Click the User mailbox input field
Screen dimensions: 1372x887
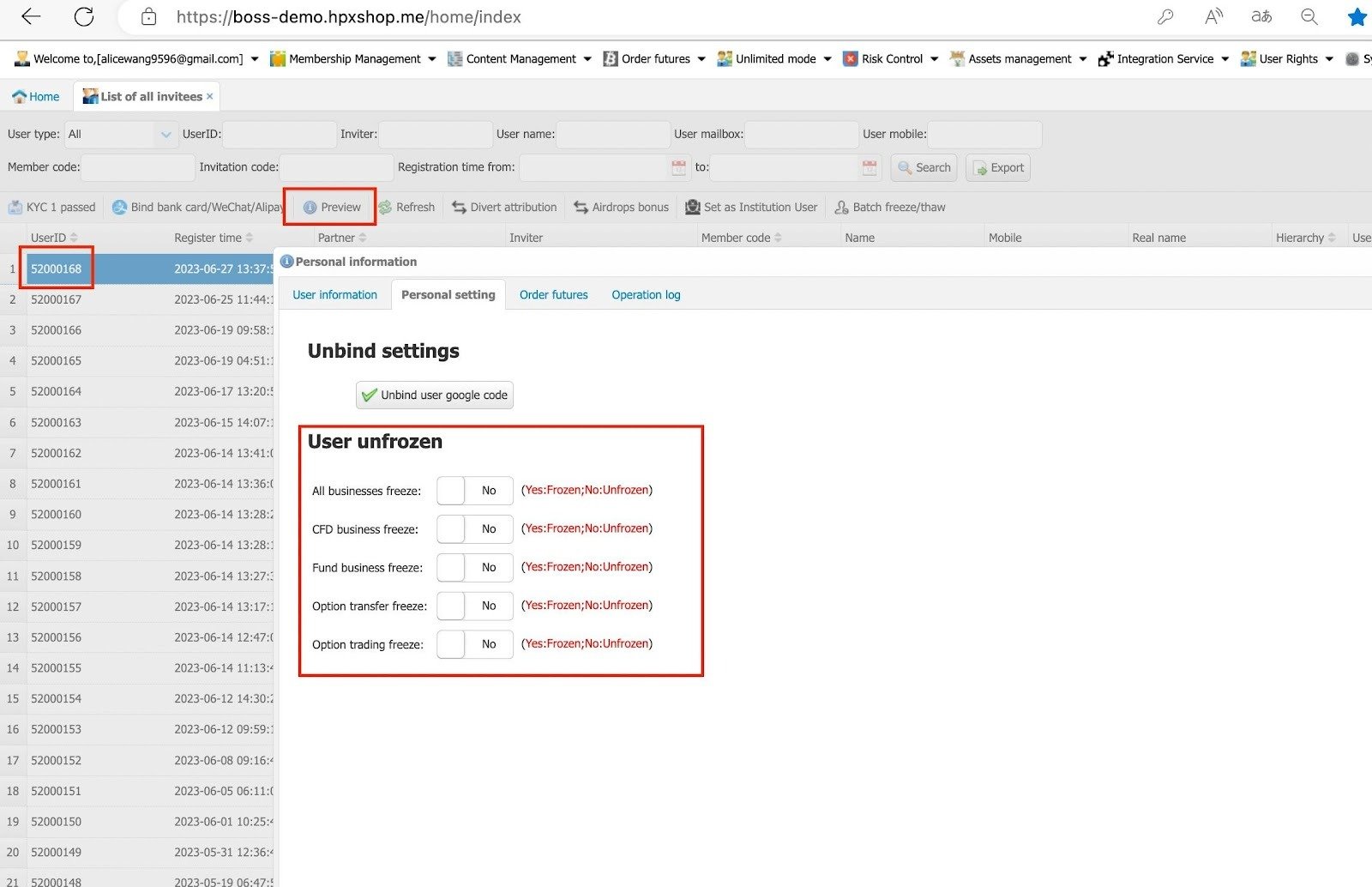point(801,135)
